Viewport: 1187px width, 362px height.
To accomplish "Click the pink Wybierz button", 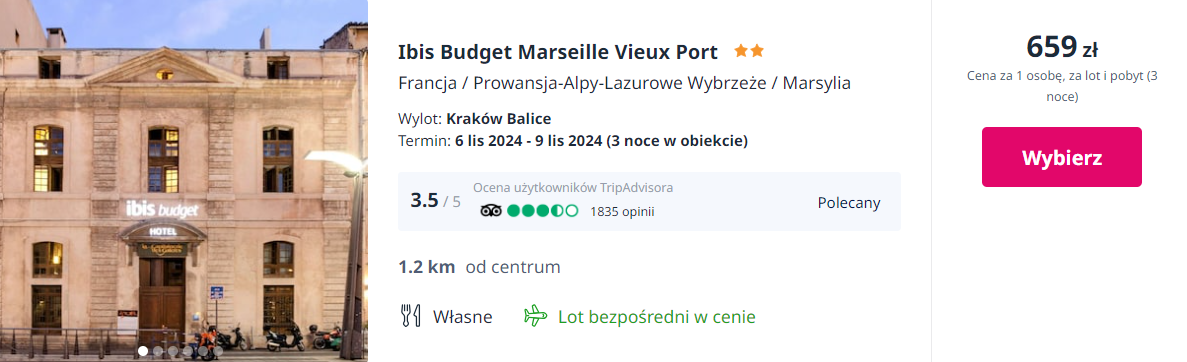I will (x=1061, y=157).
